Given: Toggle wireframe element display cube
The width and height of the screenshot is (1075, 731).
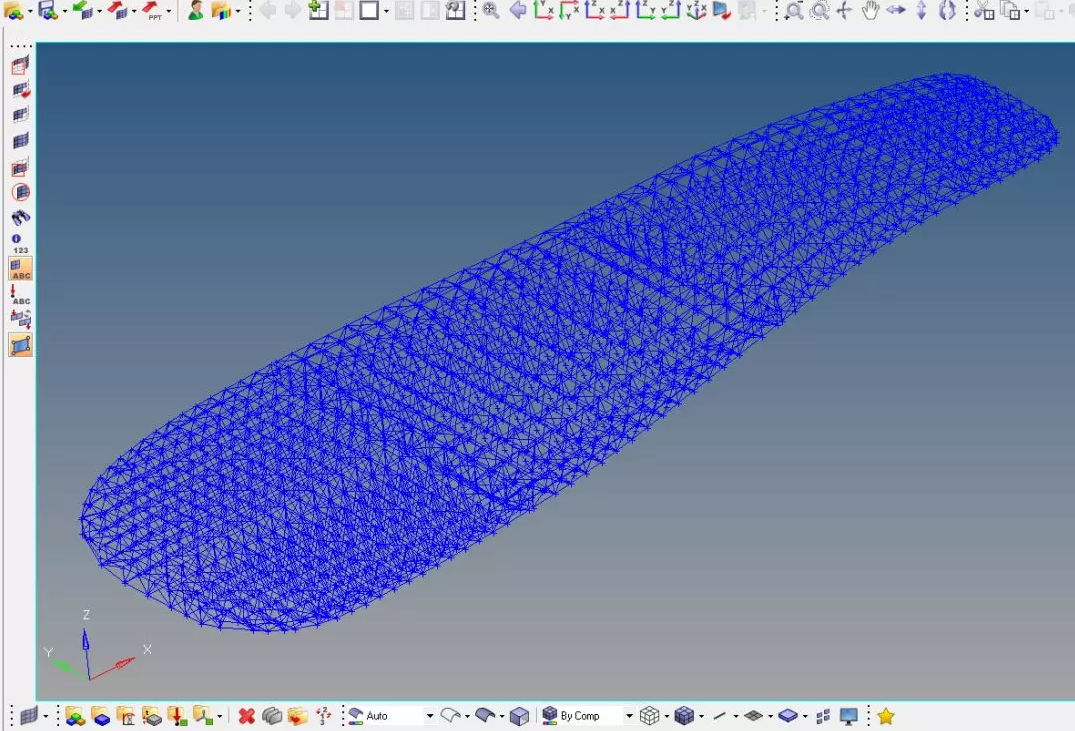Looking at the screenshot, I should click(x=649, y=716).
